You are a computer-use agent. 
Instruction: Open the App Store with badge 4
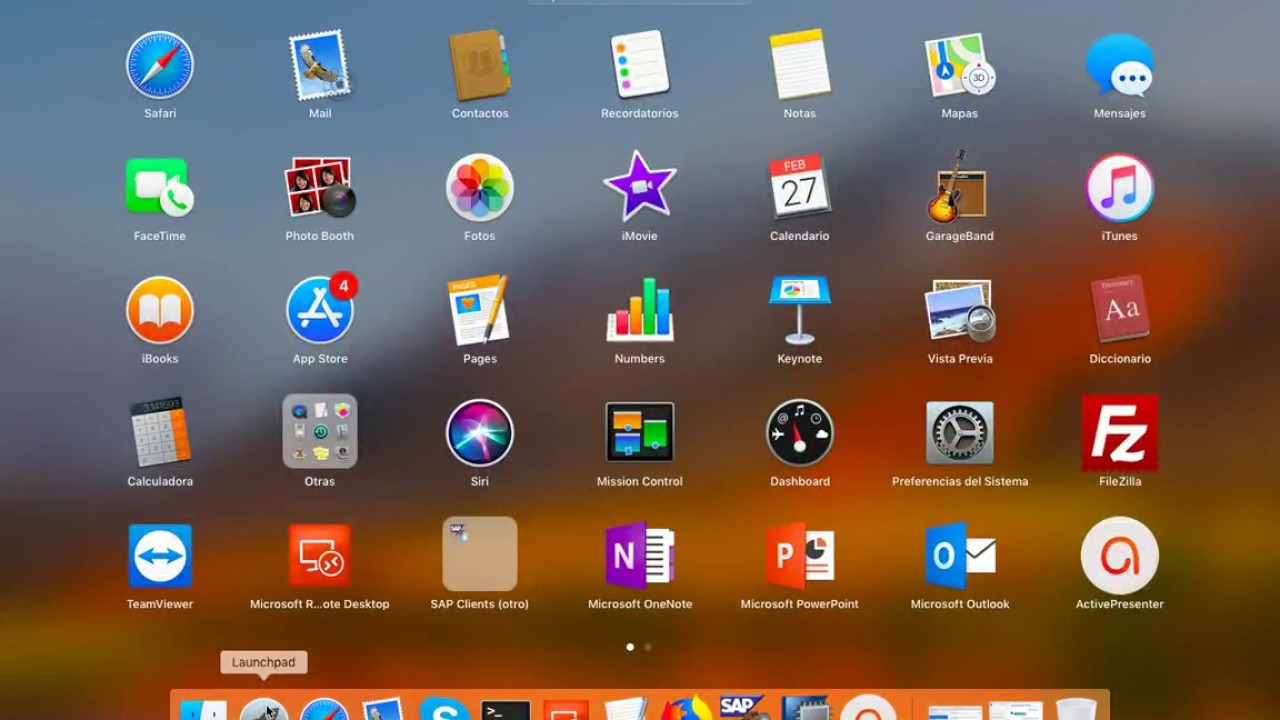tap(320, 311)
